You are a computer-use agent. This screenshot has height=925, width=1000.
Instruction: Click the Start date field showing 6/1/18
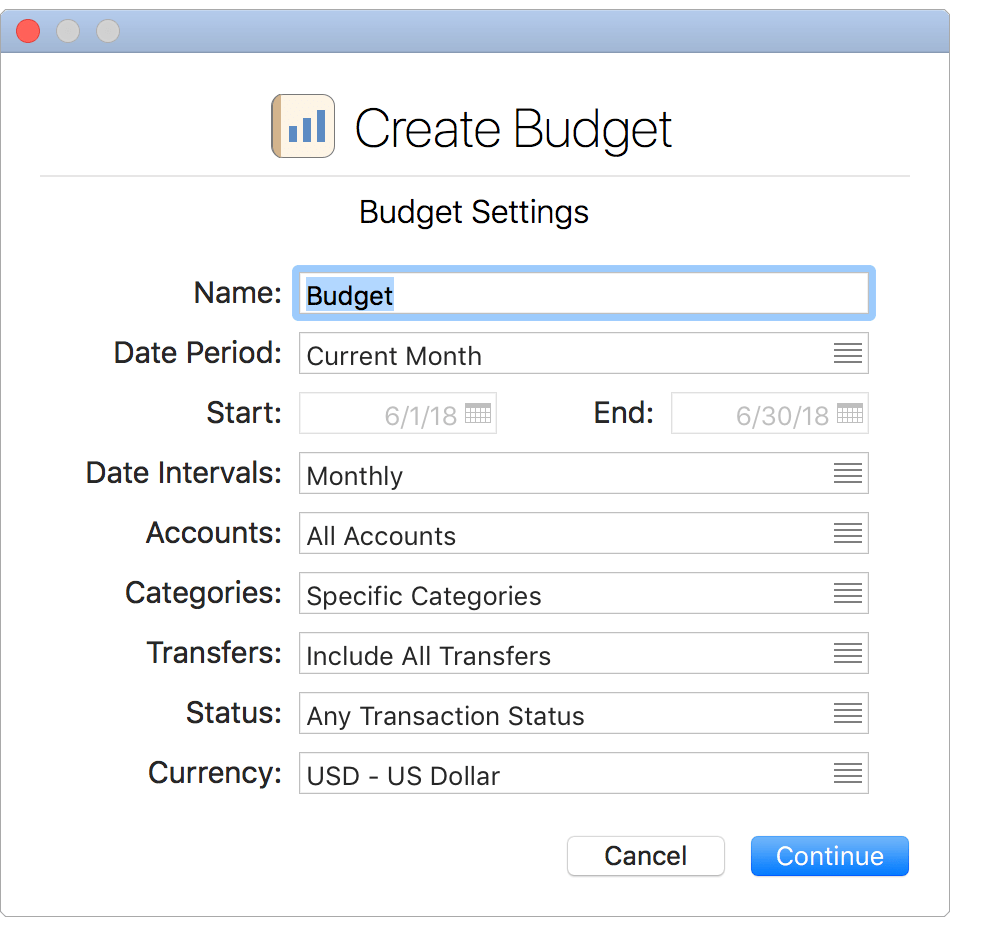tap(397, 413)
